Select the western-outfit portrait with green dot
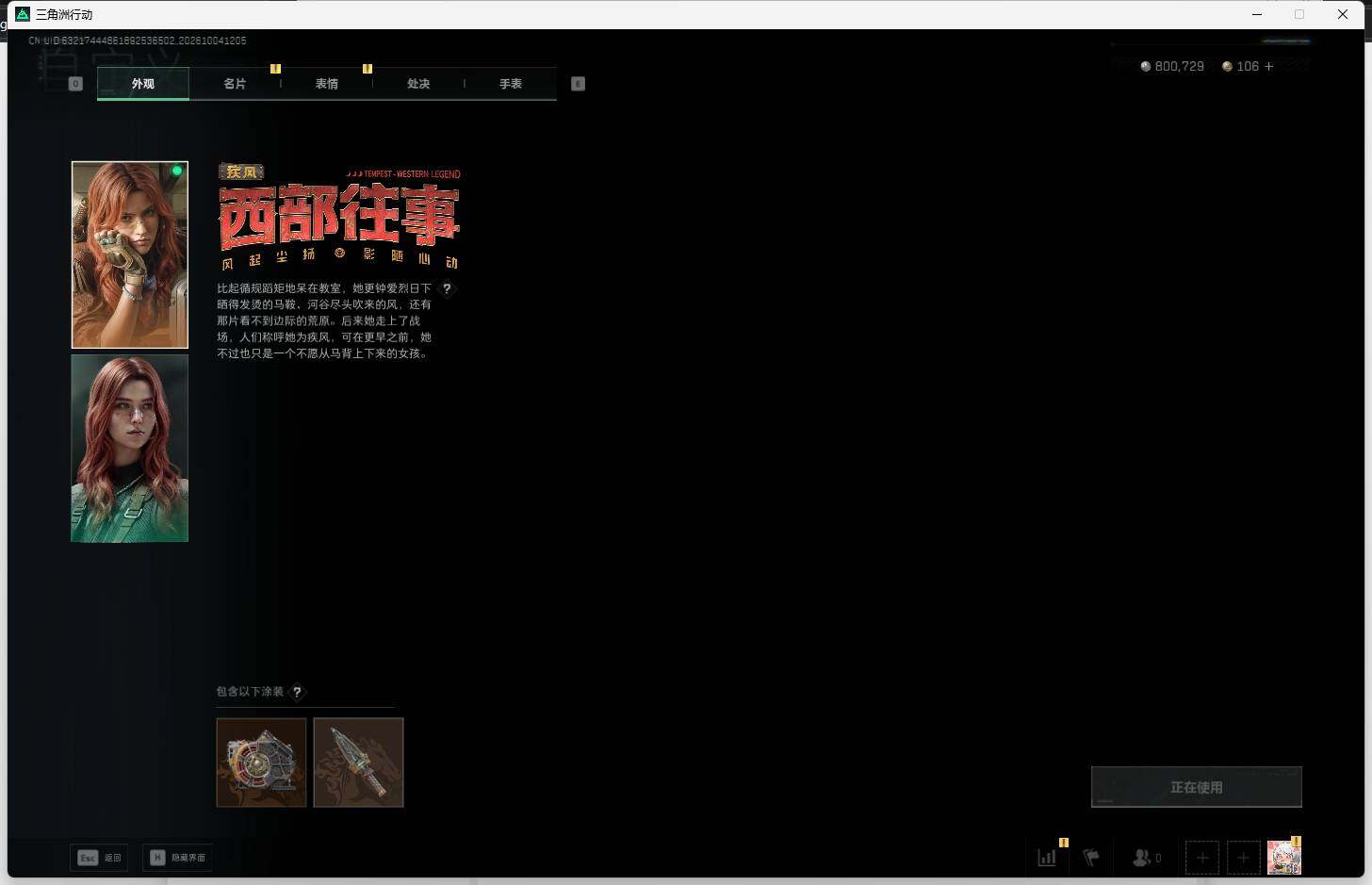 click(130, 254)
